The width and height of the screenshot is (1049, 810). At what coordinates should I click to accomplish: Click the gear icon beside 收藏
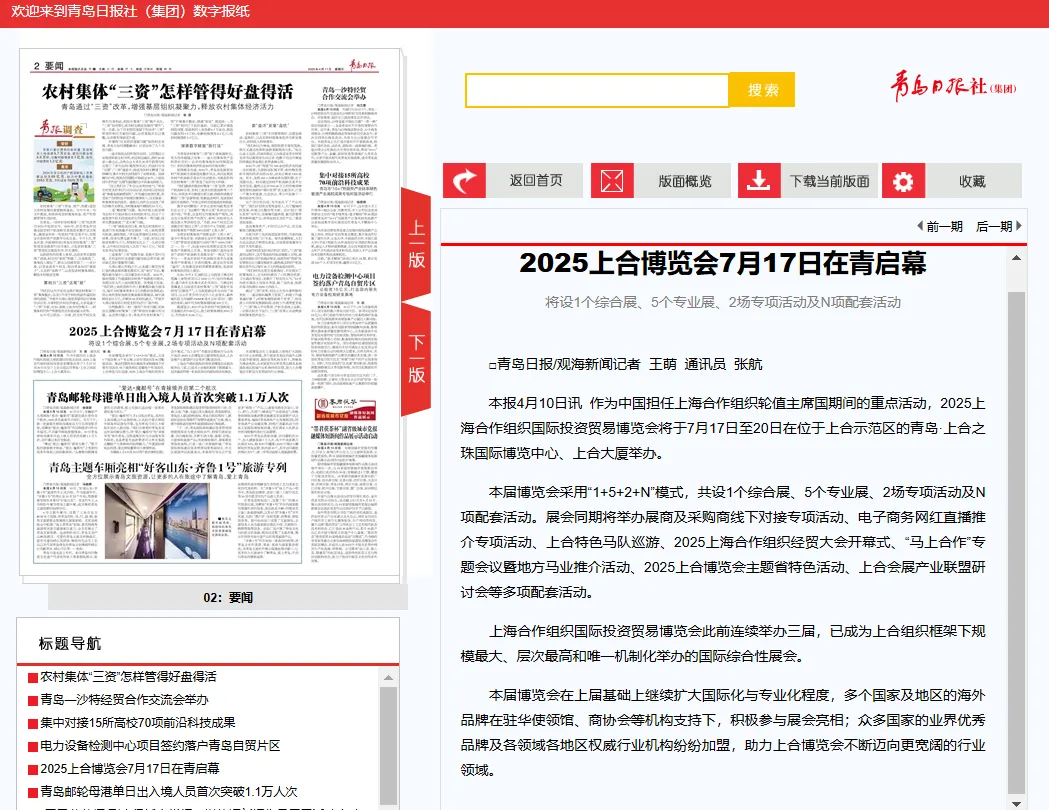click(903, 181)
